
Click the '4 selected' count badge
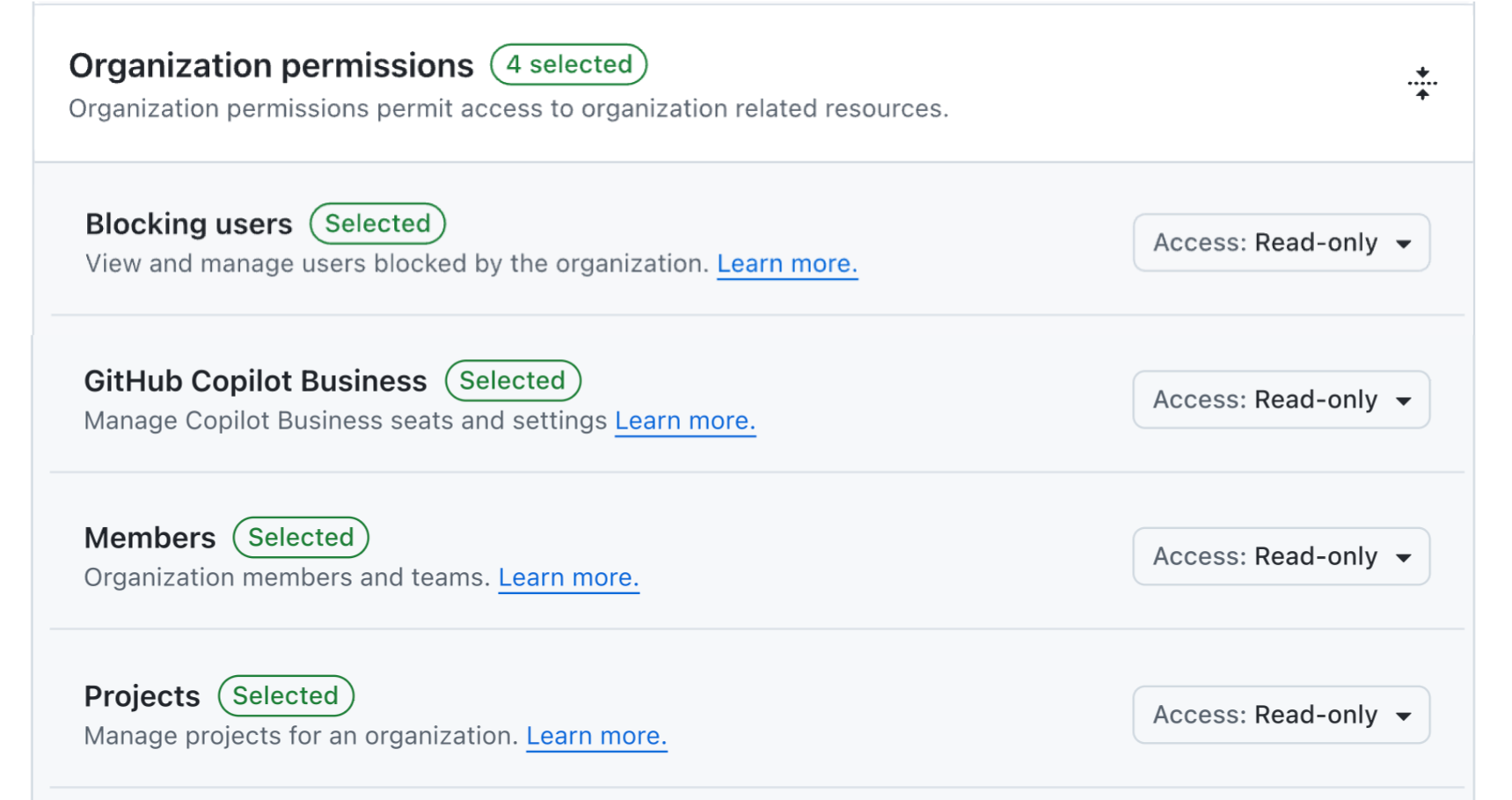[x=568, y=64]
